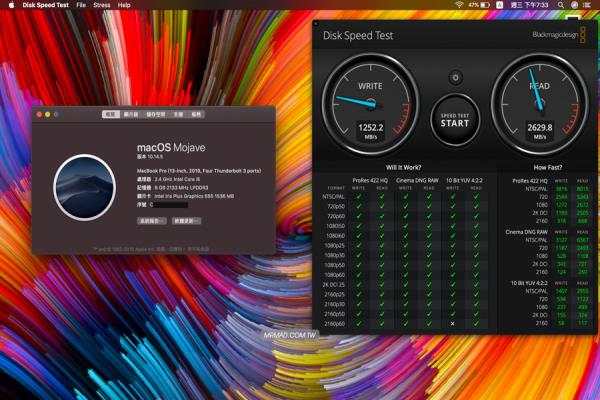Open the Notification Center icon
The image size is (600, 400).
(587, 5)
